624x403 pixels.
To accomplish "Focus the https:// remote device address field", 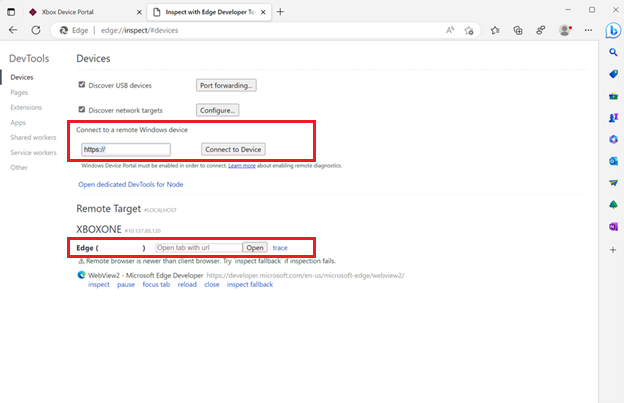I will click(126, 150).
